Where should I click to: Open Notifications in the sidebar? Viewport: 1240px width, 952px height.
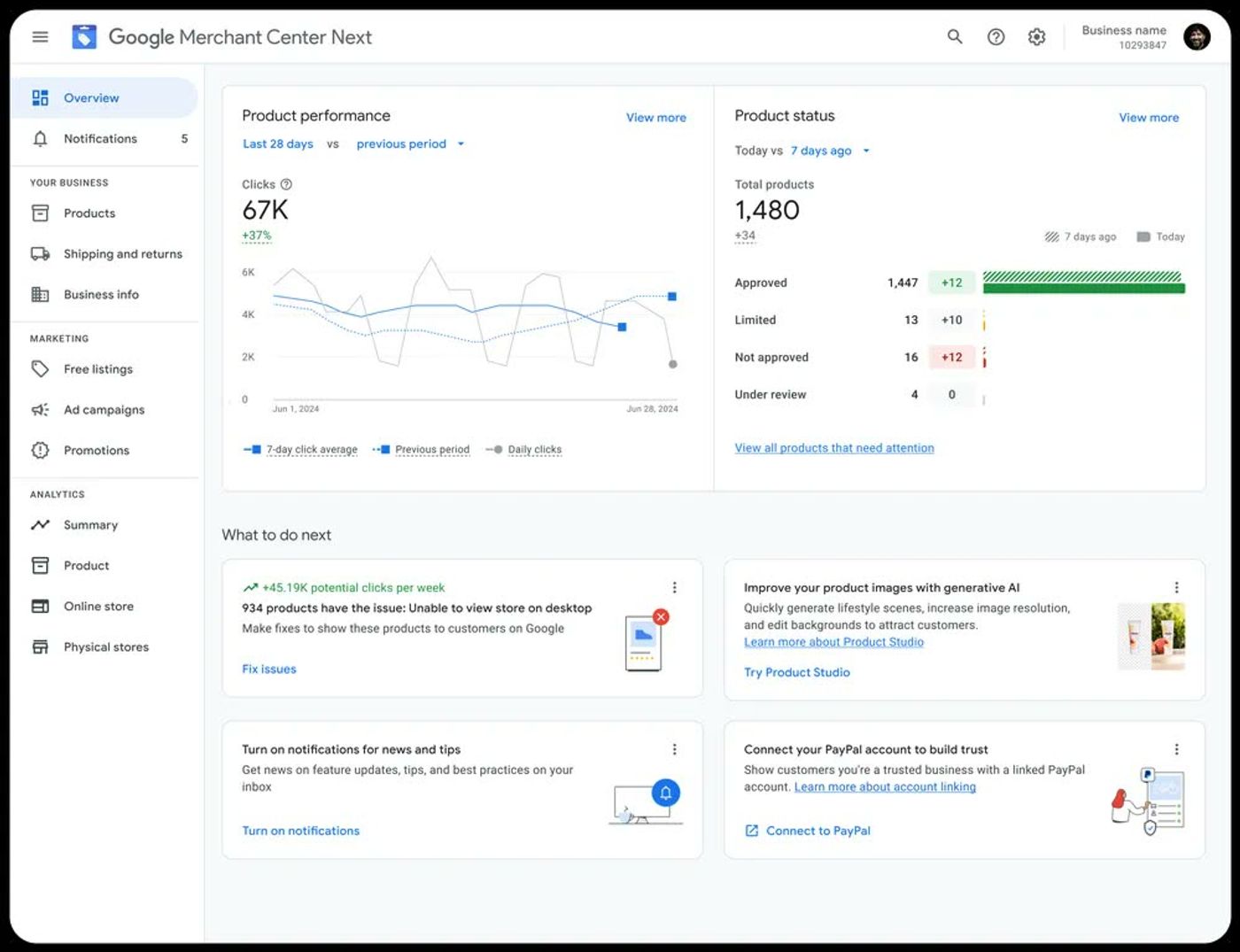tap(105, 139)
